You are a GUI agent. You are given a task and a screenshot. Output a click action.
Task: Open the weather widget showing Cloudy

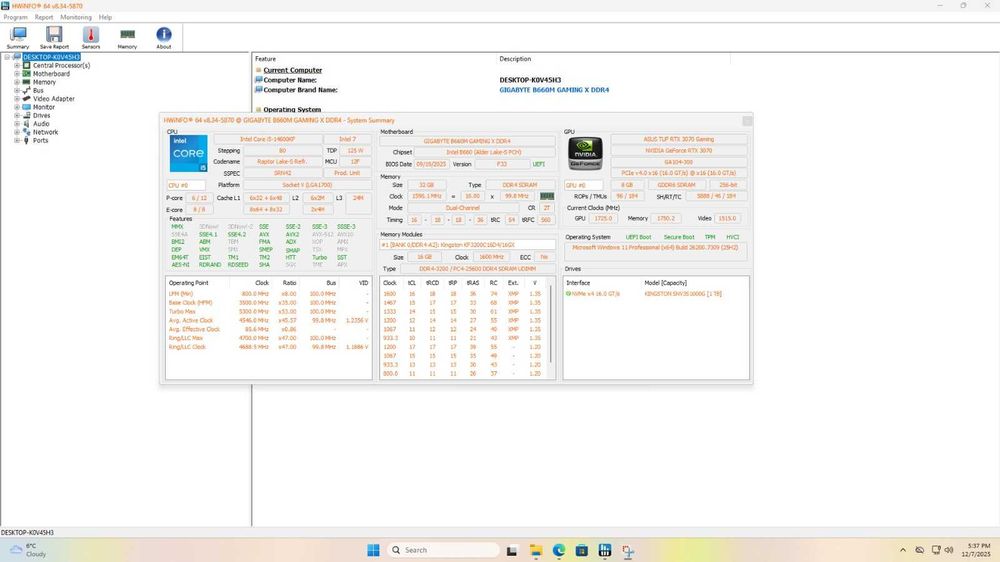(27, 550)
